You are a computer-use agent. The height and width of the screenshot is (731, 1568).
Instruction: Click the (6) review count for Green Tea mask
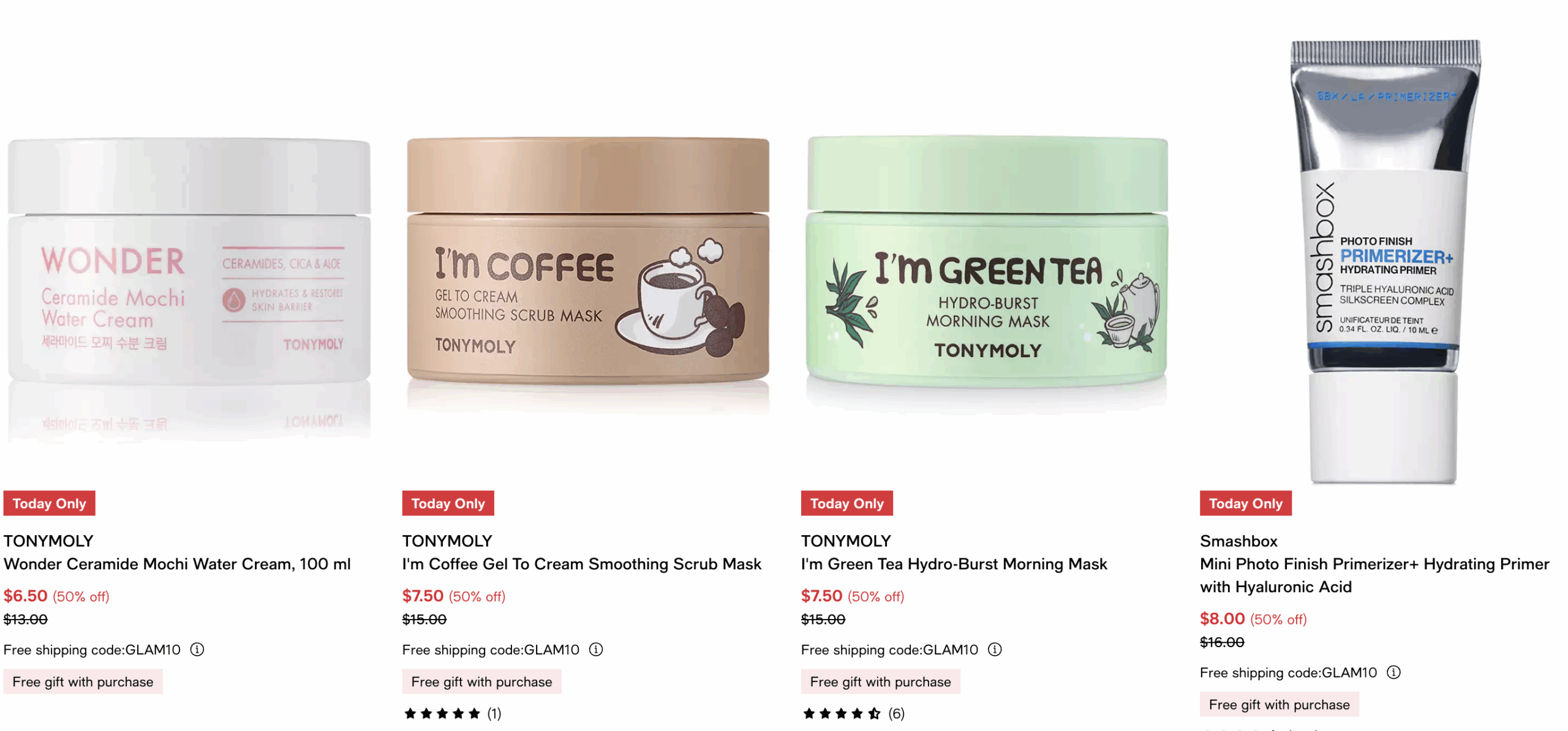pyautogui.click(x=896, y=713)
